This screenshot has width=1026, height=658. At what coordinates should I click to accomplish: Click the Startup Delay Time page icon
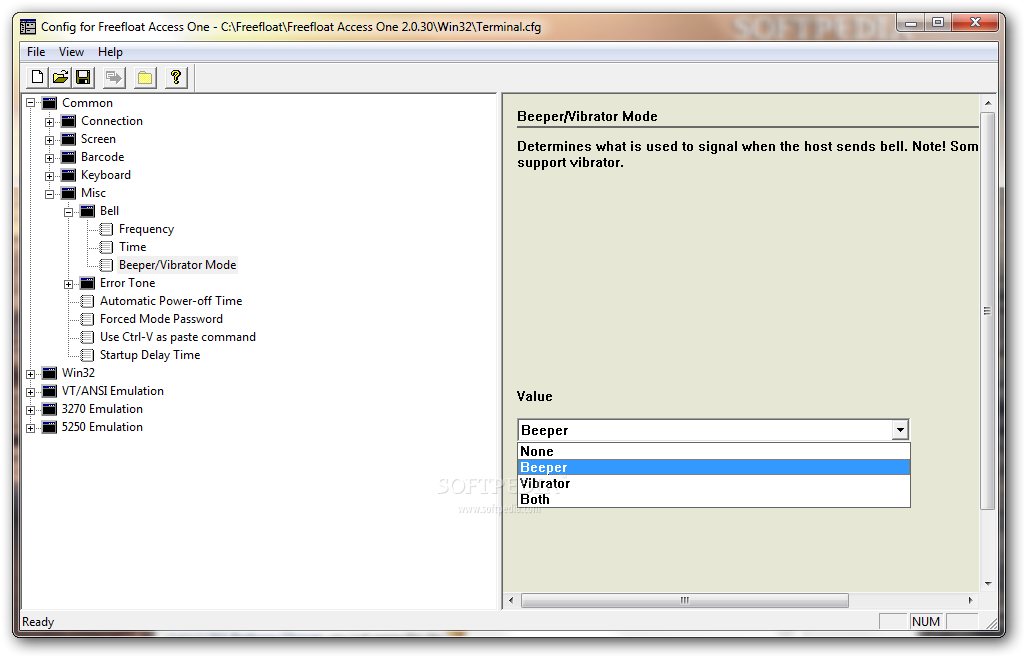87,355
